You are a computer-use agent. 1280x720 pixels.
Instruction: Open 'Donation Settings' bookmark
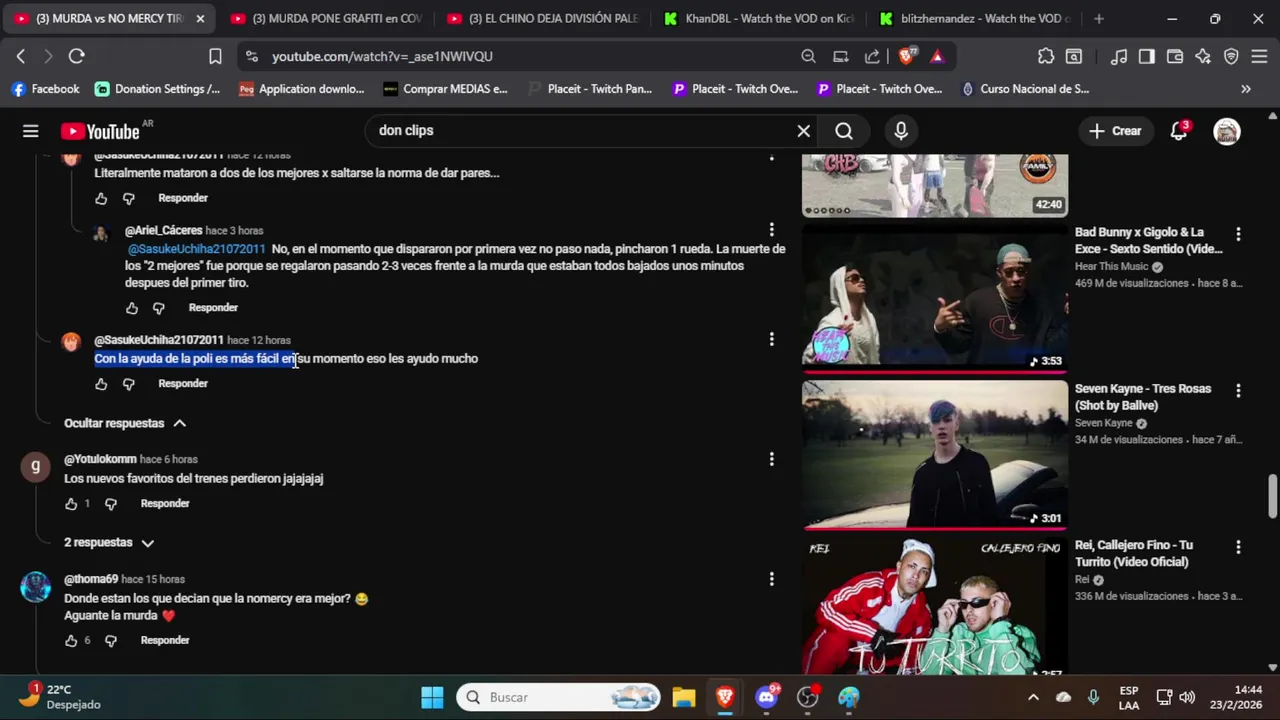coord(158,89)
